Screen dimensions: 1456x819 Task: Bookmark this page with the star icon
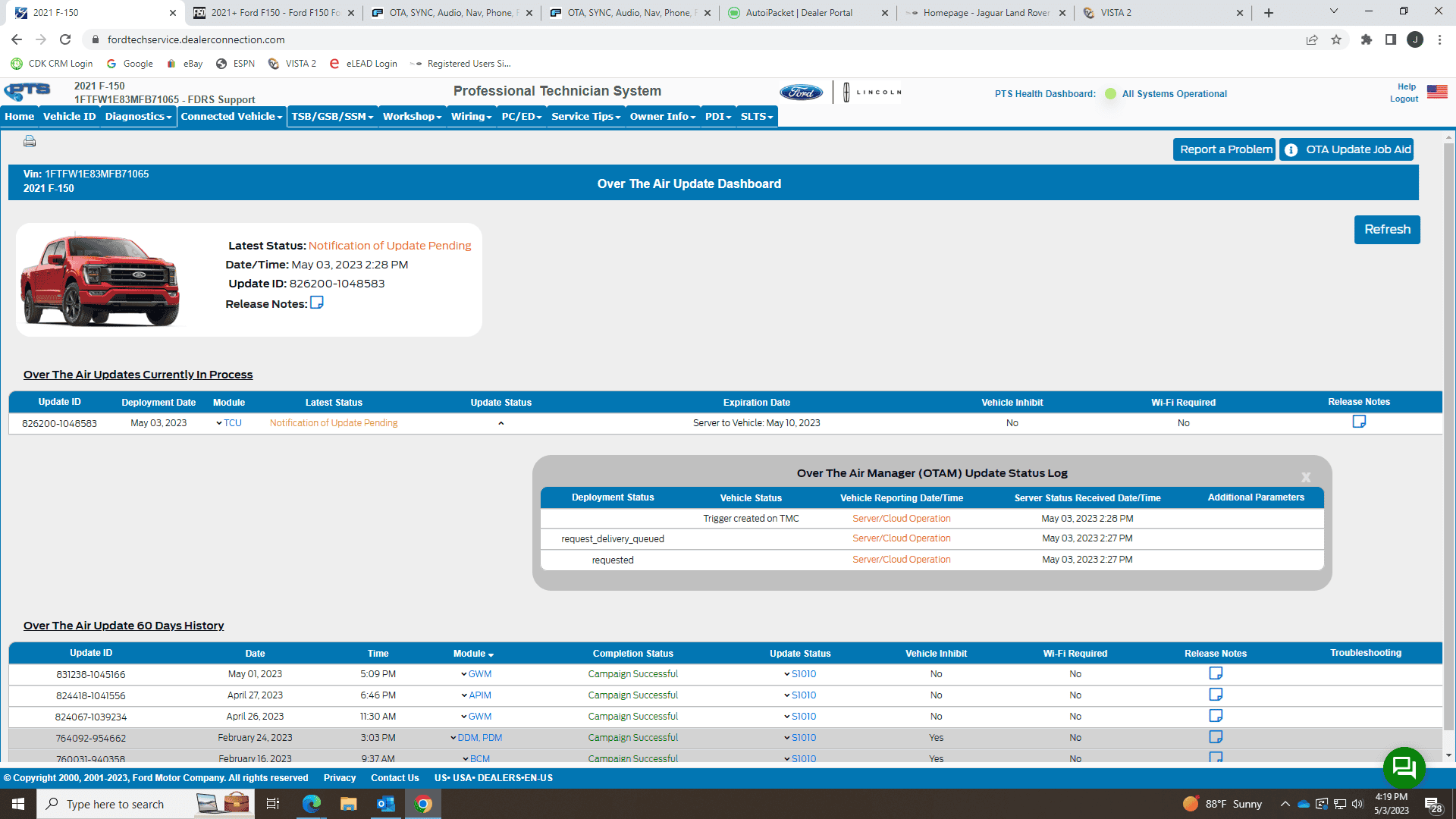click(1336, 39)
